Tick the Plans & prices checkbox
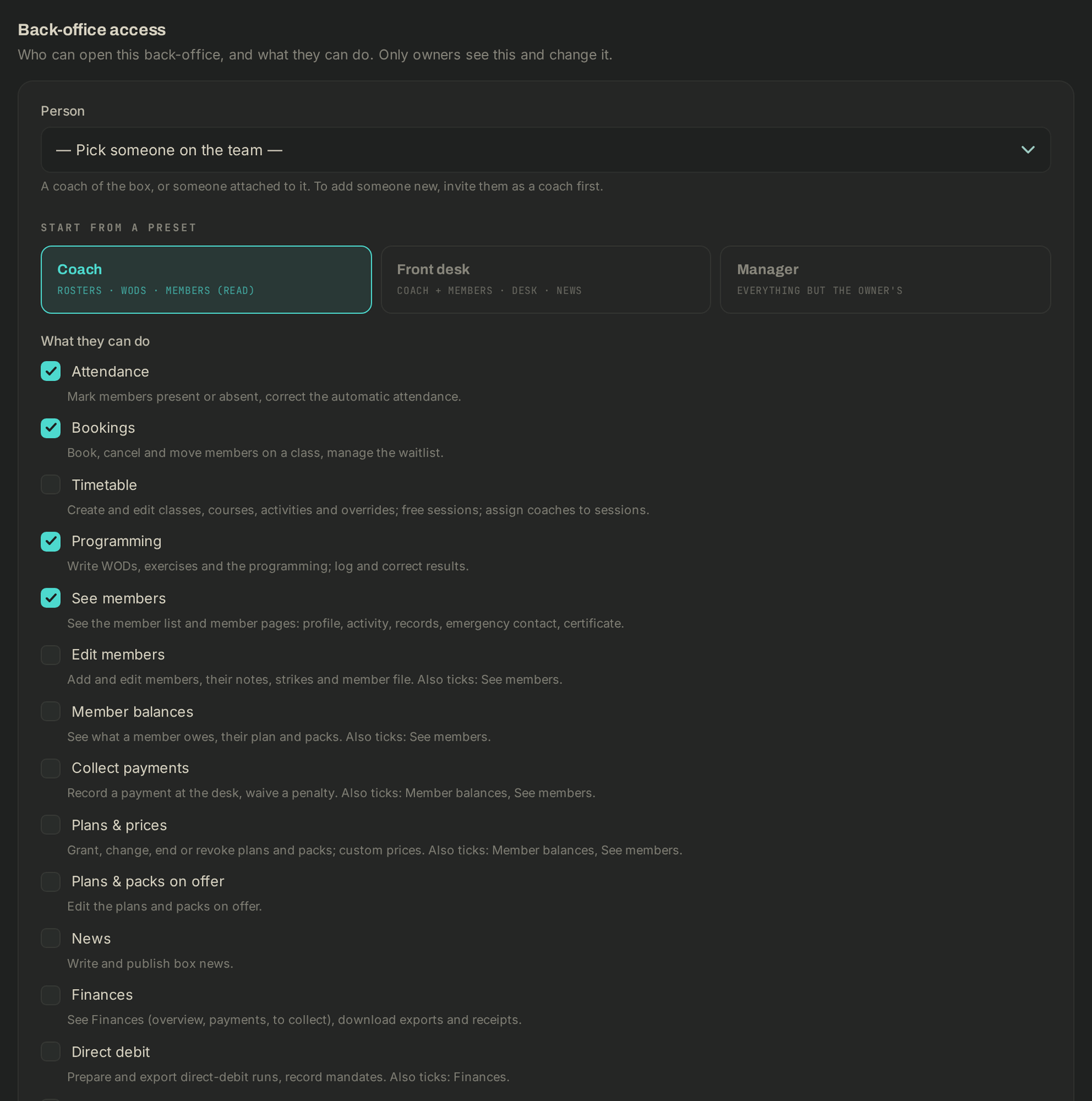This screenshot has height=1101, width=1092. [x=51, y=825]
